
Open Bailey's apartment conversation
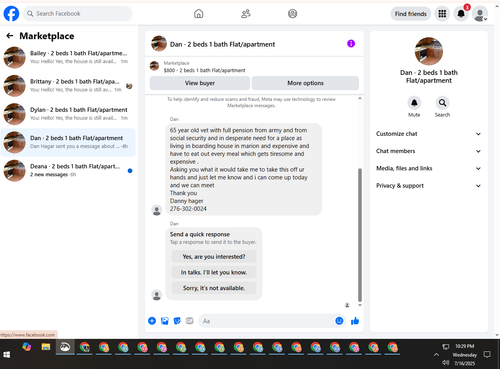coord(68,57)
